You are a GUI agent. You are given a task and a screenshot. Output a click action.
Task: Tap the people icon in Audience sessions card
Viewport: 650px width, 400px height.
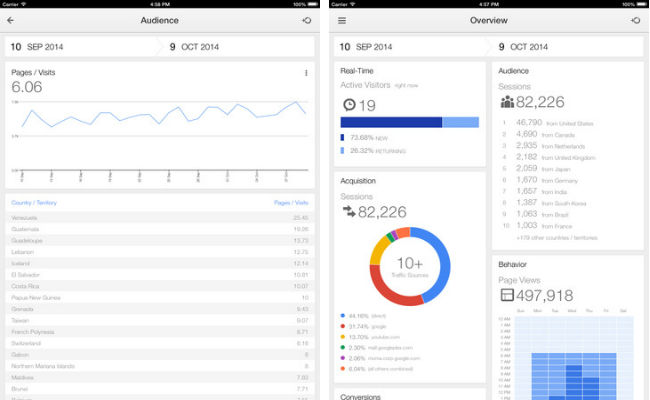[507, 102]
